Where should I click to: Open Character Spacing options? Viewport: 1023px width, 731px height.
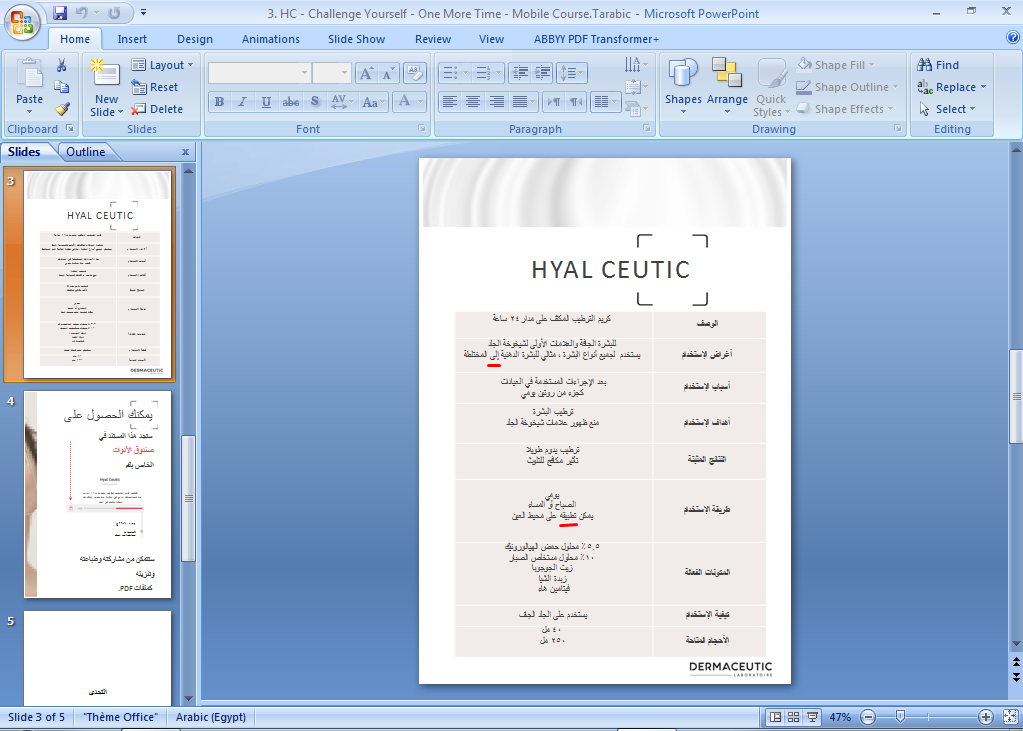[x=342, y=101]
